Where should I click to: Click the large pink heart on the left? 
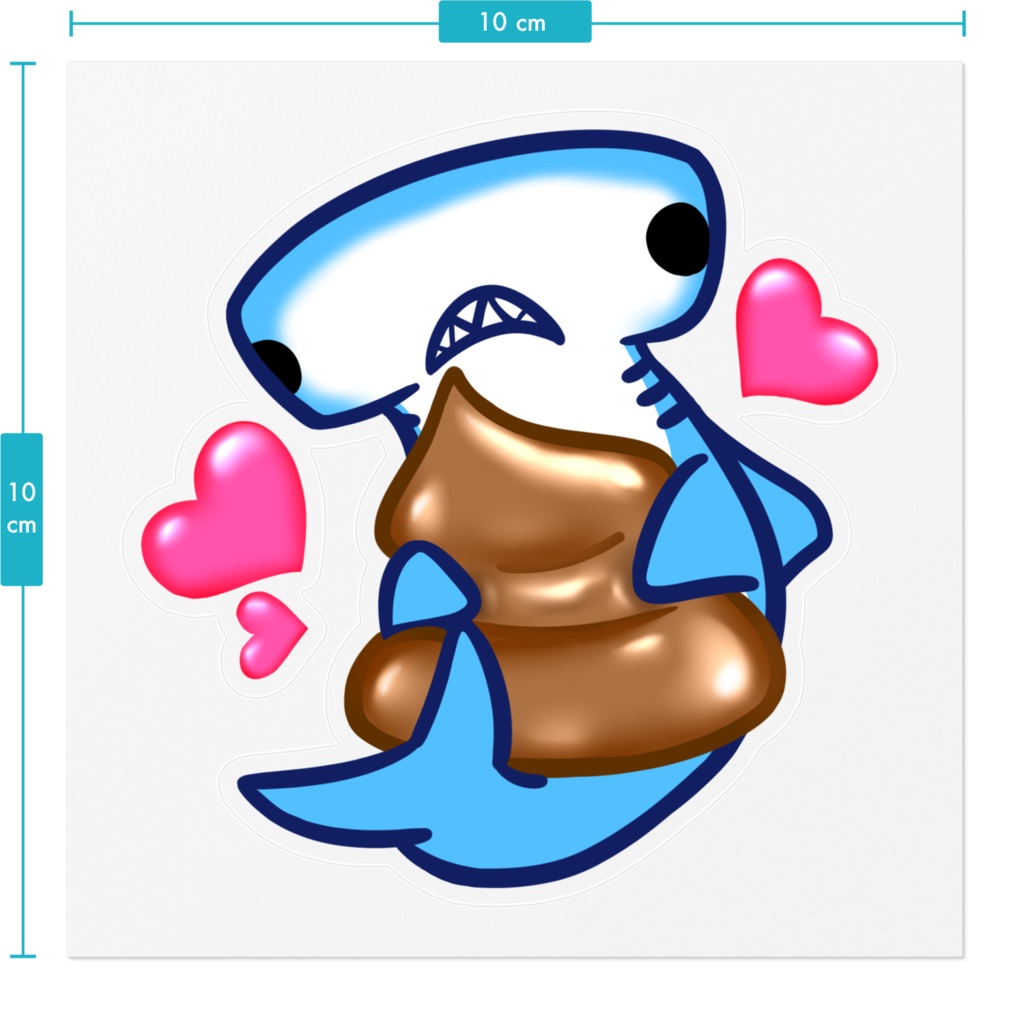coord(224,509)
